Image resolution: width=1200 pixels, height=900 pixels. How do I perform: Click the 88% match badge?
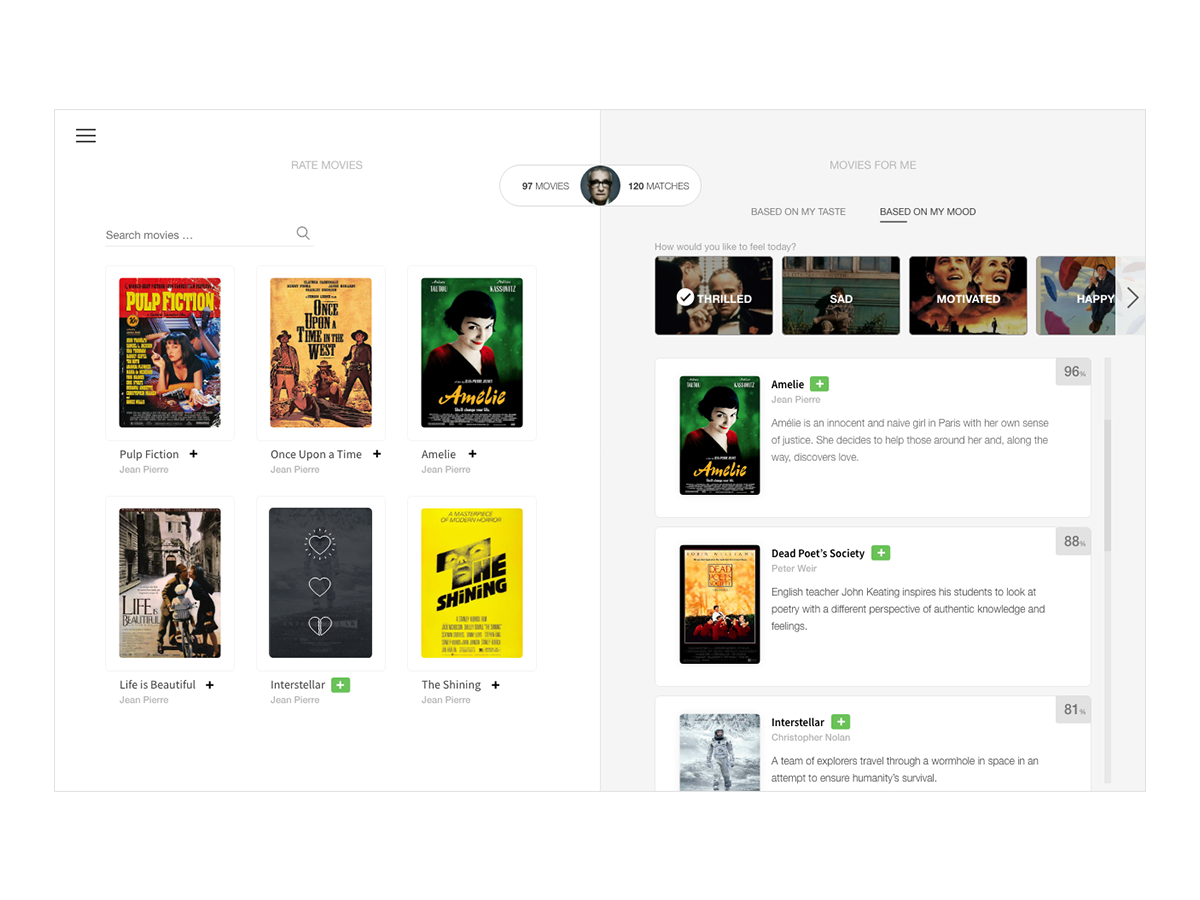[x=1073, y=541]
